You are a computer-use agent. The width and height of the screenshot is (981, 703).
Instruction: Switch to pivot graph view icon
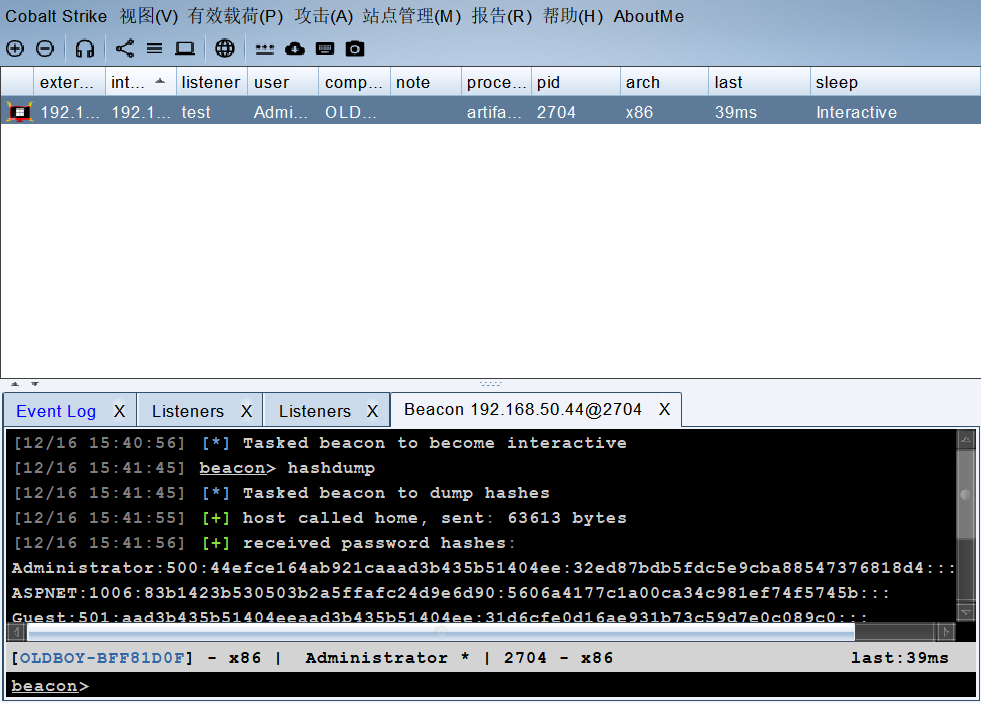tap(125, 49)
